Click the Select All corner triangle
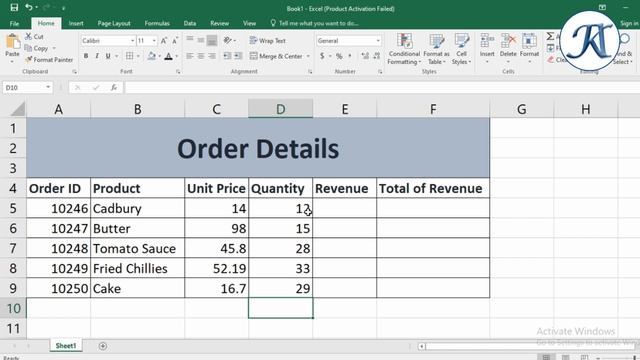Image resolution: width=640 pixels, height=360 pixels. (18, 109)
